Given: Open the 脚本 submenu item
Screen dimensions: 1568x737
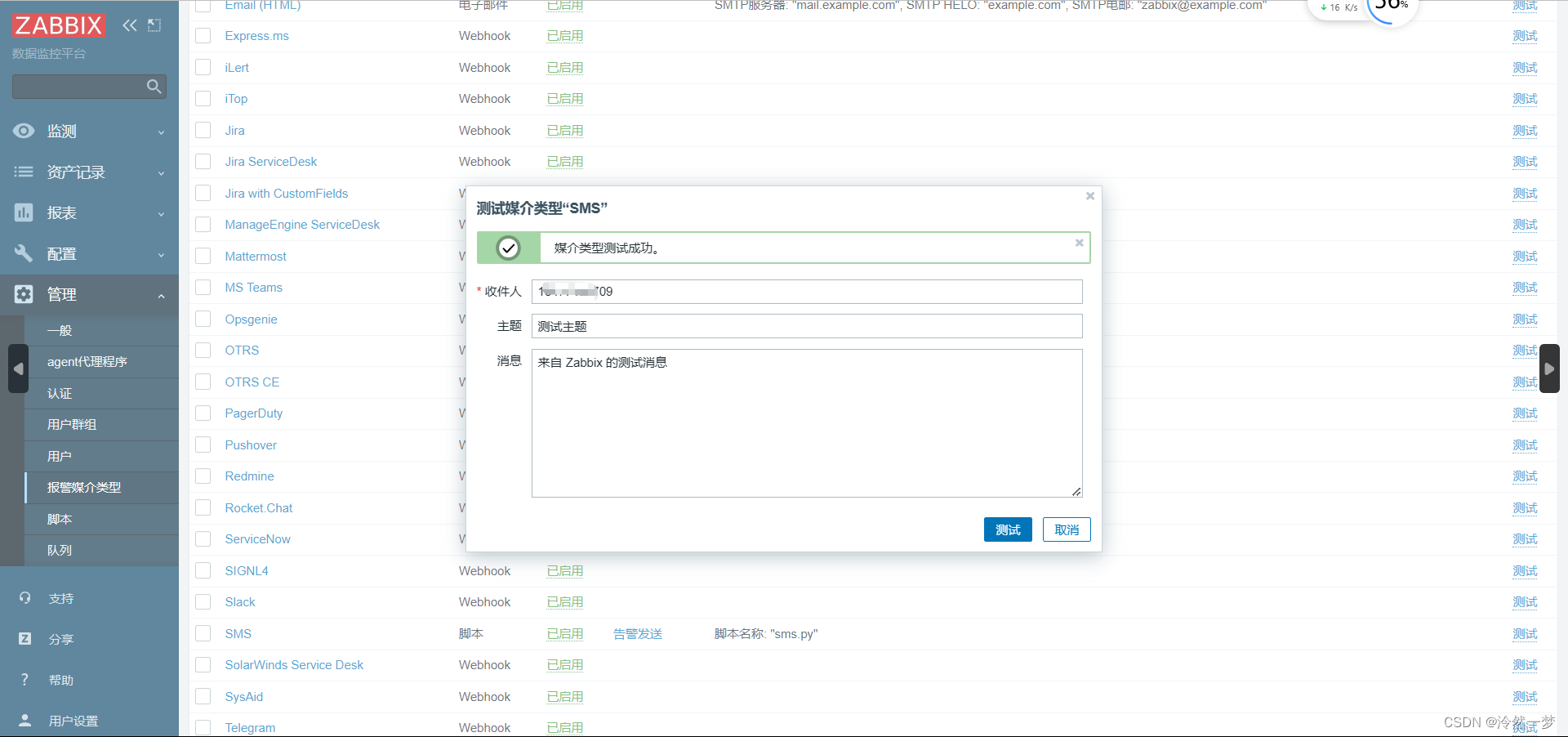Looking at the screenshot, I should pos(101,519).
